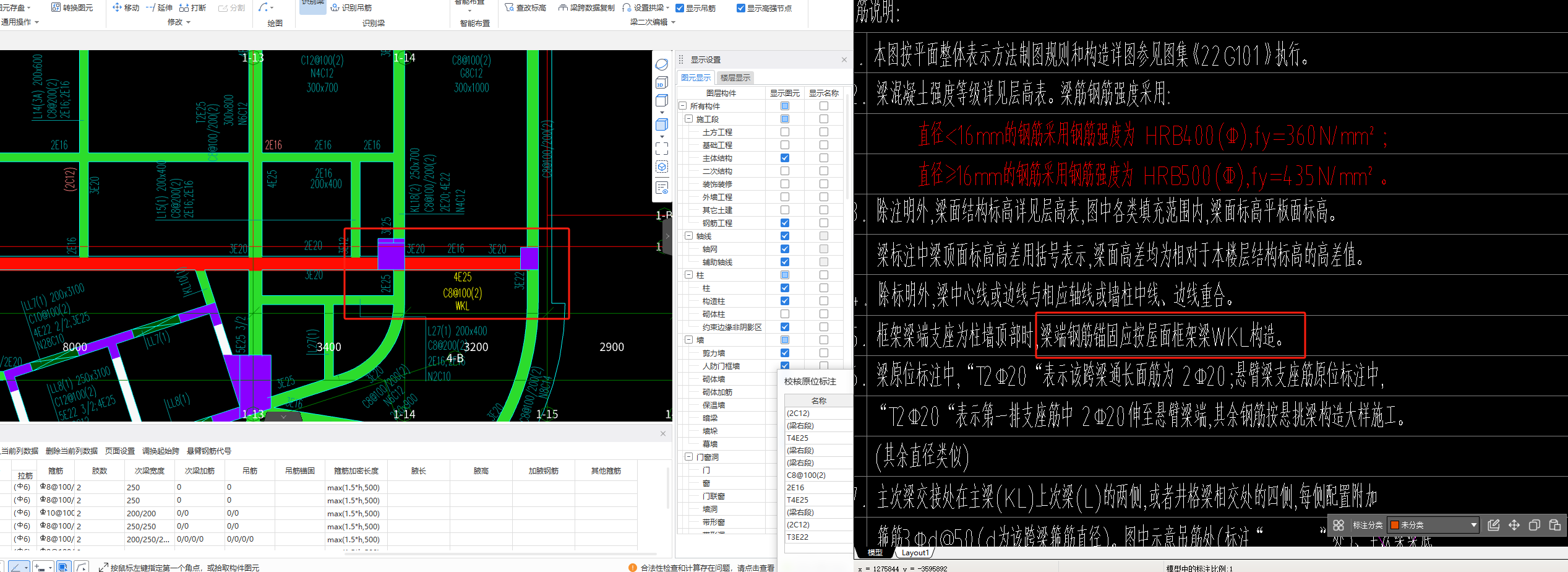Click 删除当前列数据 button
The image size is (1568, 572).
pos(72,451)
